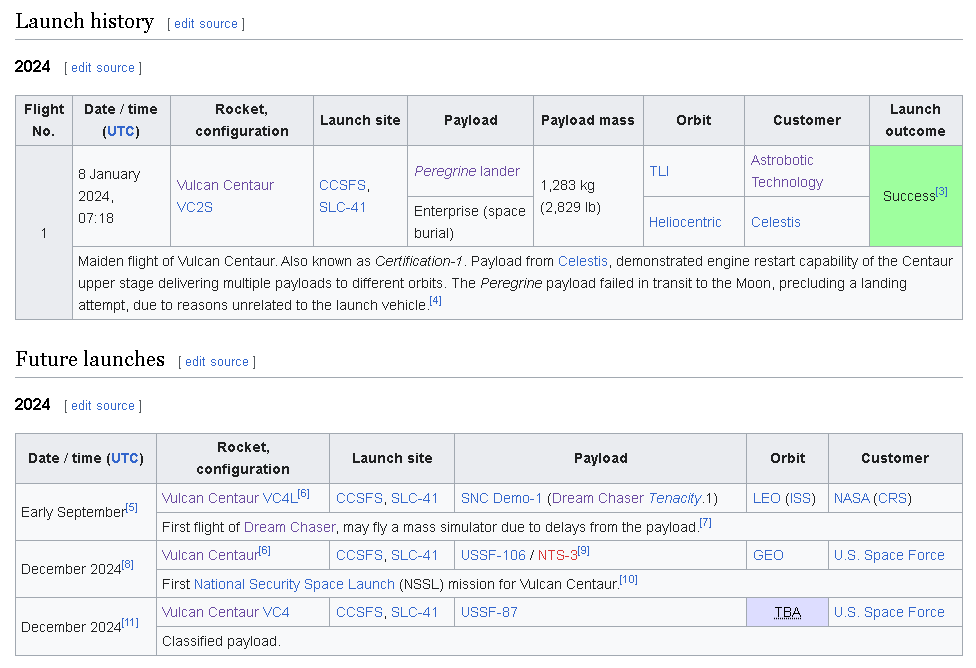Open the USSF-87 payload link
The image size is (976, 668).
(x=489, y=613)
